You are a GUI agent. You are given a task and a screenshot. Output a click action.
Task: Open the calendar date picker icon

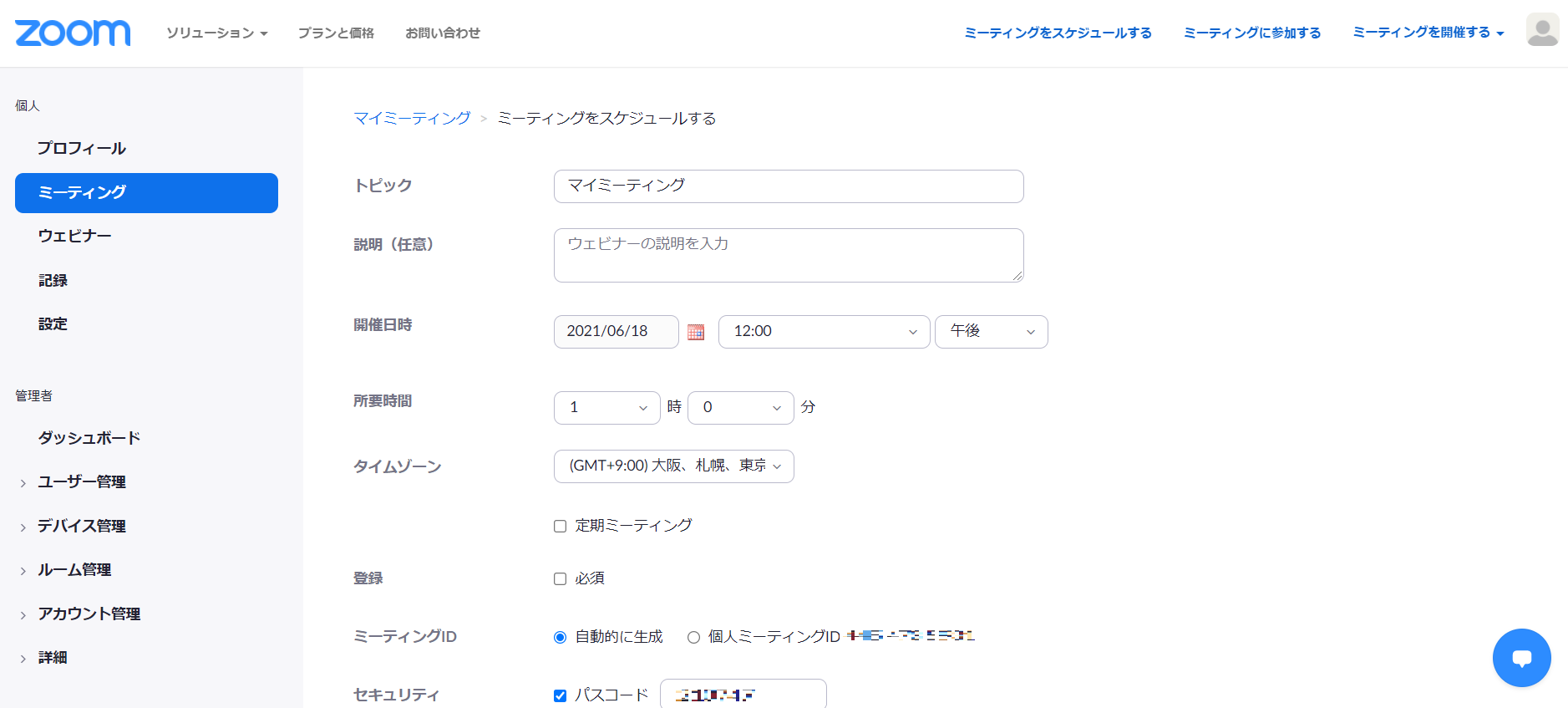(696, 332)
